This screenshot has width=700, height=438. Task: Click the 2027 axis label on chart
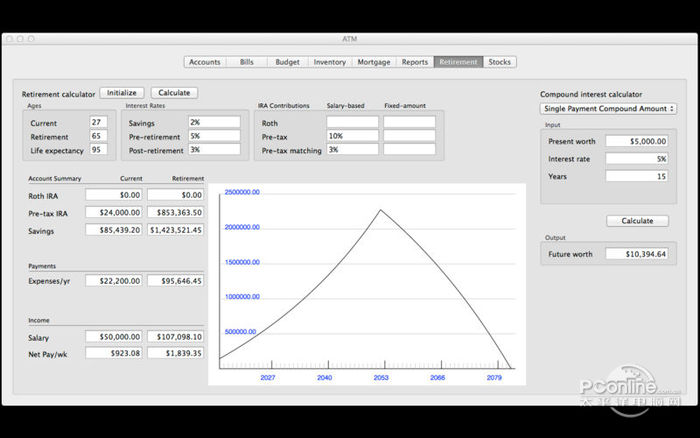268,378
